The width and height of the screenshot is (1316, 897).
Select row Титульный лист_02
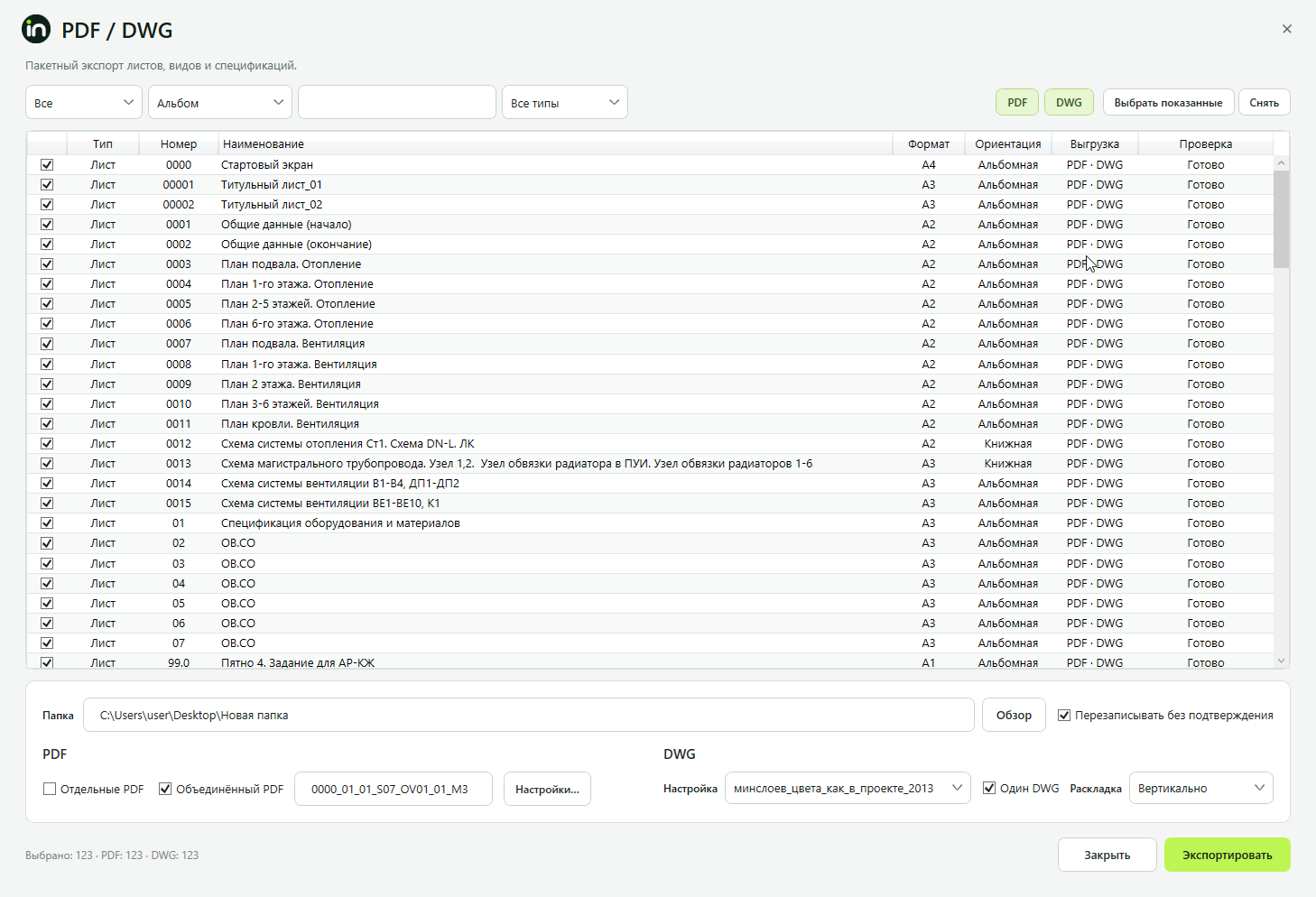(x=650, y=205)
